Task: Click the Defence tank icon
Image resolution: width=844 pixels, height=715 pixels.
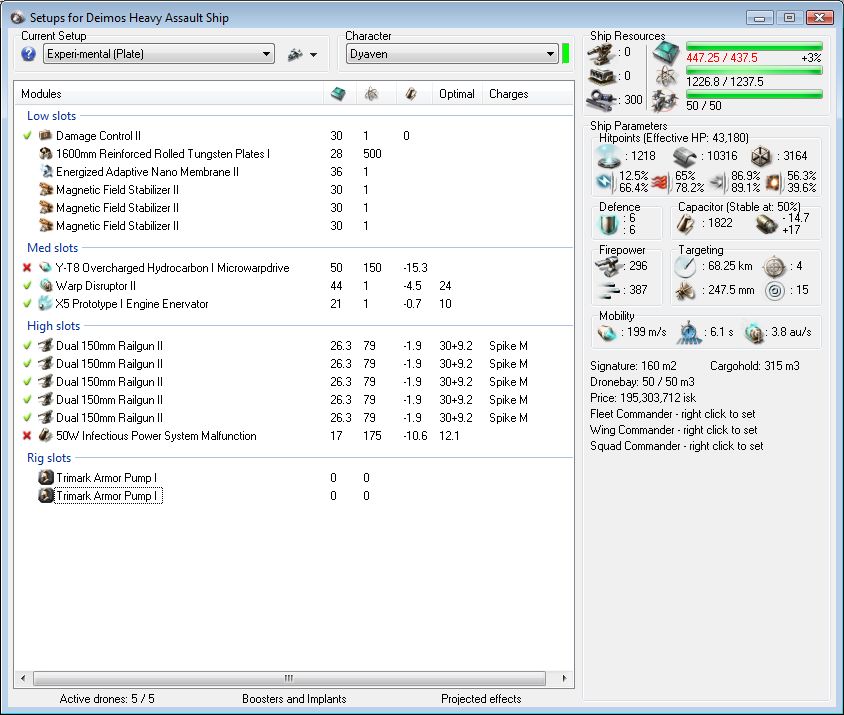Action: [x=608, y=225]
